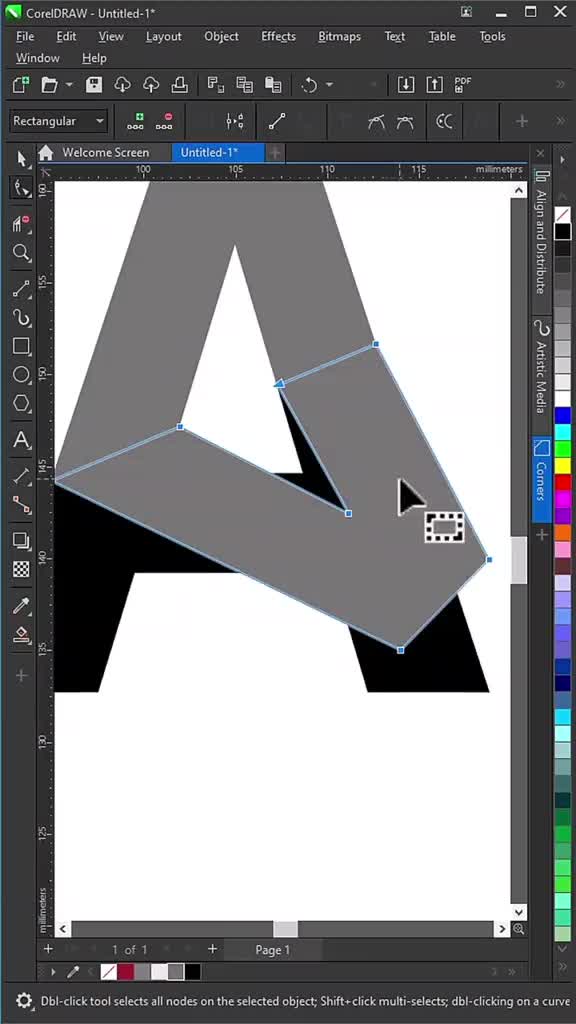This screenshot has height=1024, width=576.
Task: Open the Artistic Media docker tab
Action: [x=541, y=366]
